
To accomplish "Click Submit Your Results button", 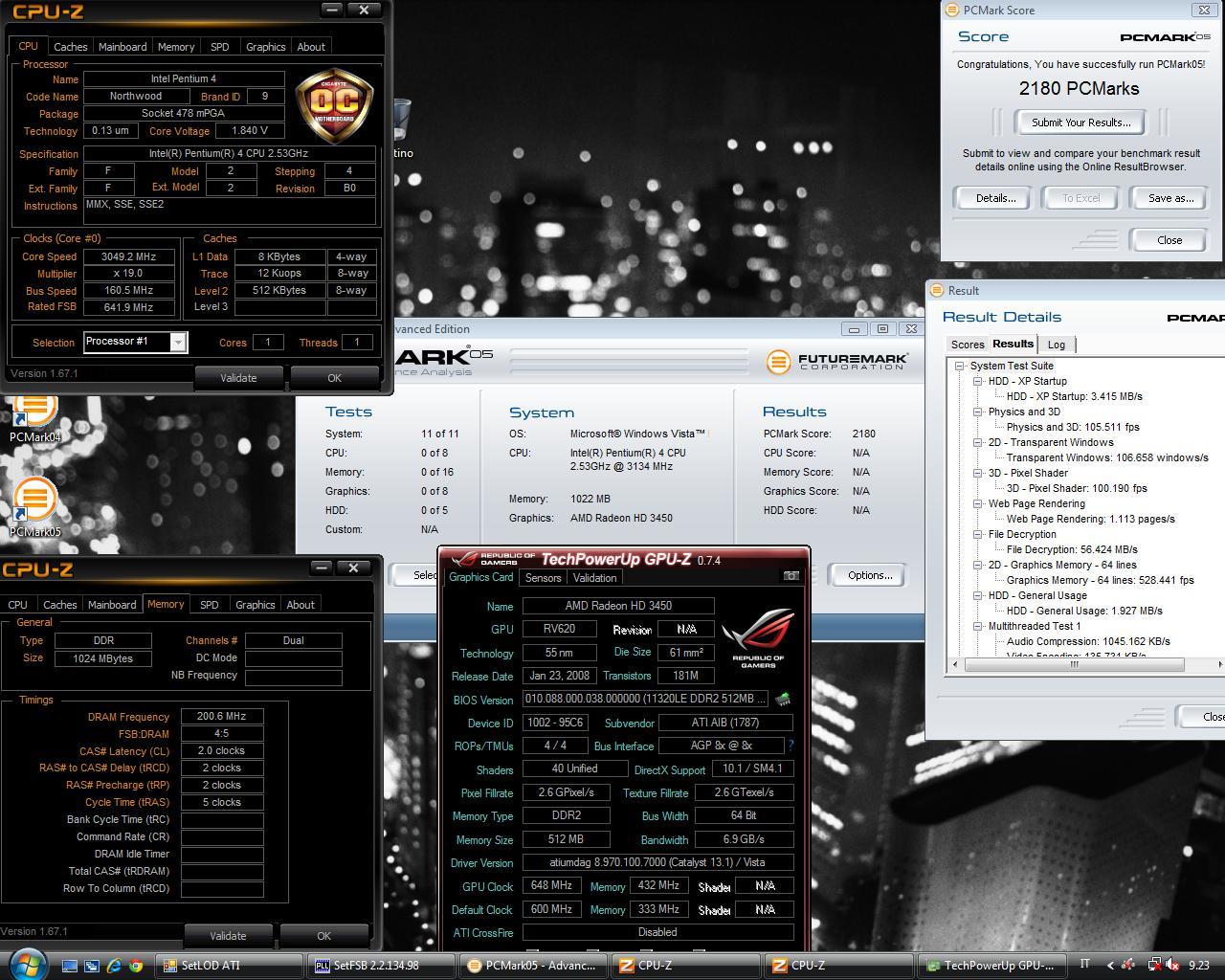I will (x=1080, y=122).
